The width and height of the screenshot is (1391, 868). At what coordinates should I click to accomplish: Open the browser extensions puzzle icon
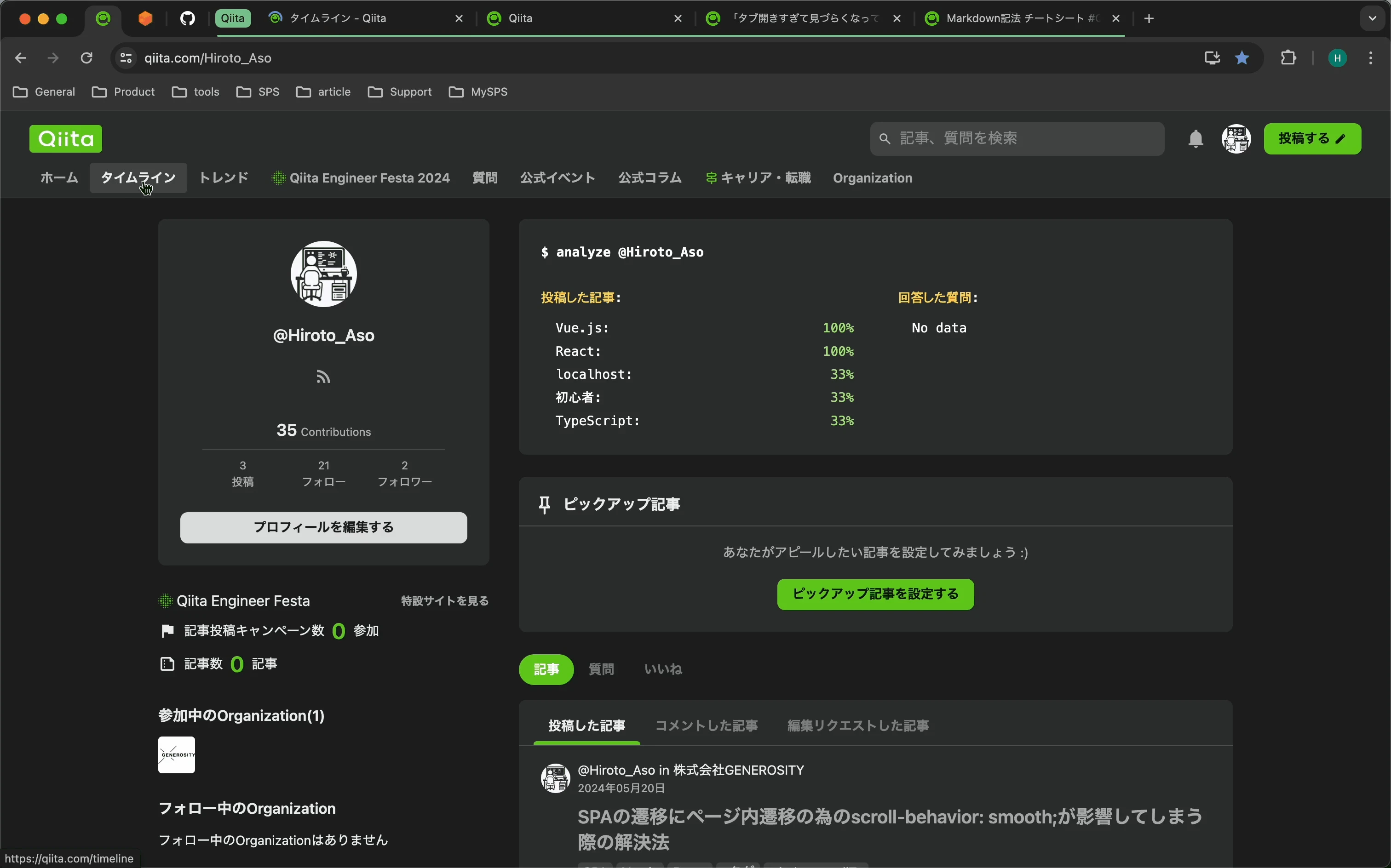[x=1289, y=58]
